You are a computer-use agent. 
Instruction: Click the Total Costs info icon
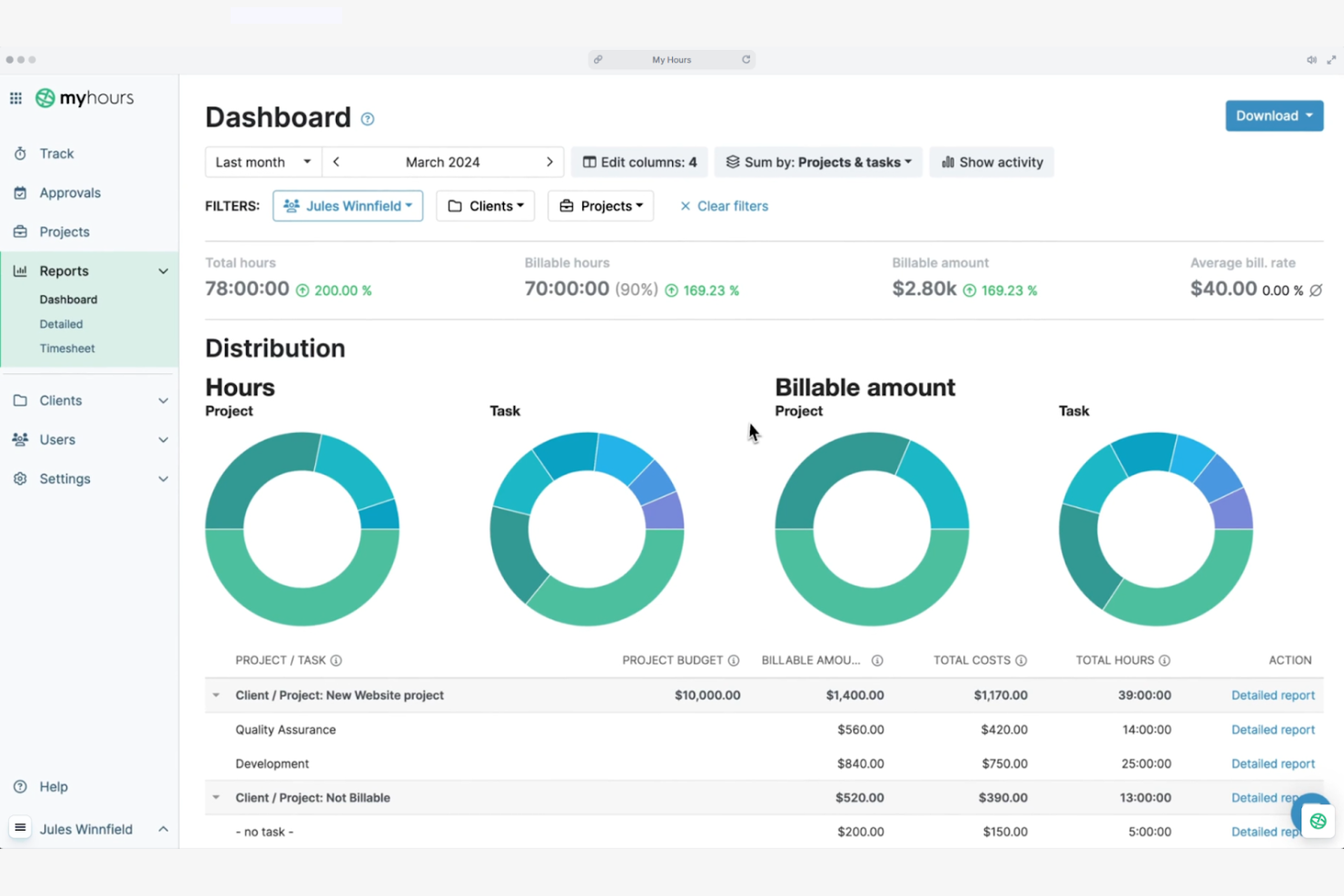pos(1021,660)
